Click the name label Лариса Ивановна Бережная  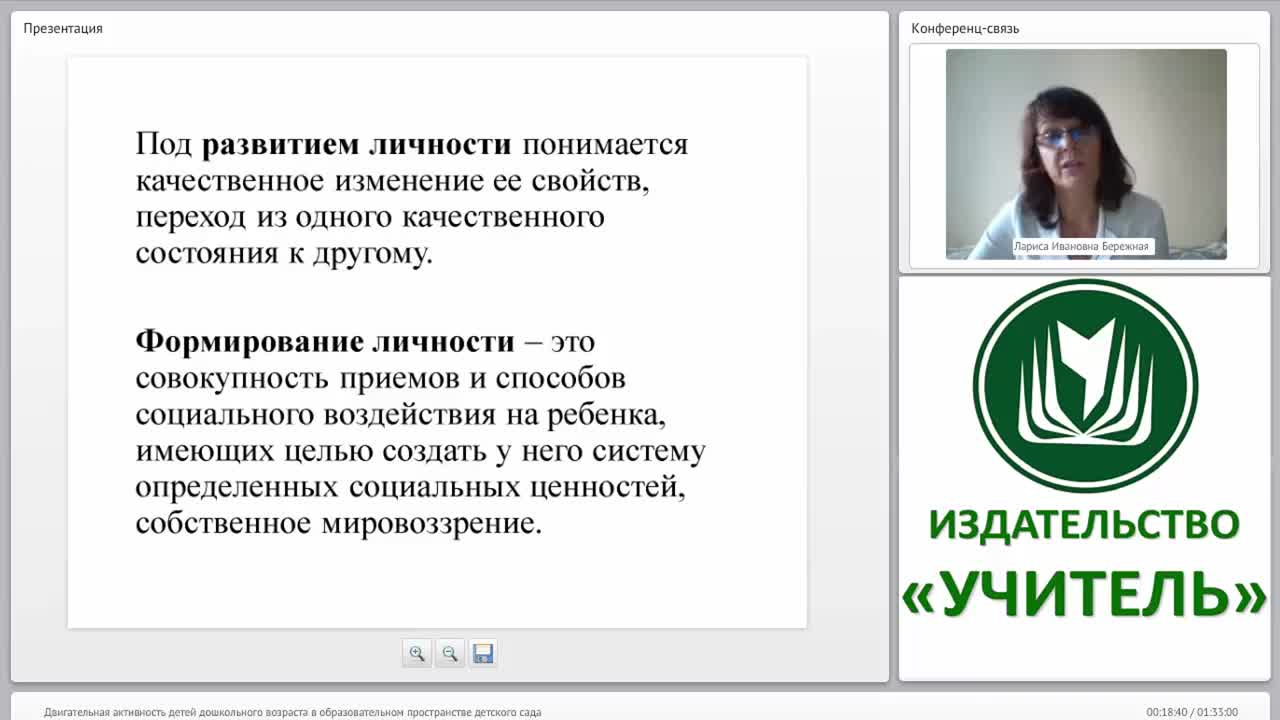tap(1083, 246)
